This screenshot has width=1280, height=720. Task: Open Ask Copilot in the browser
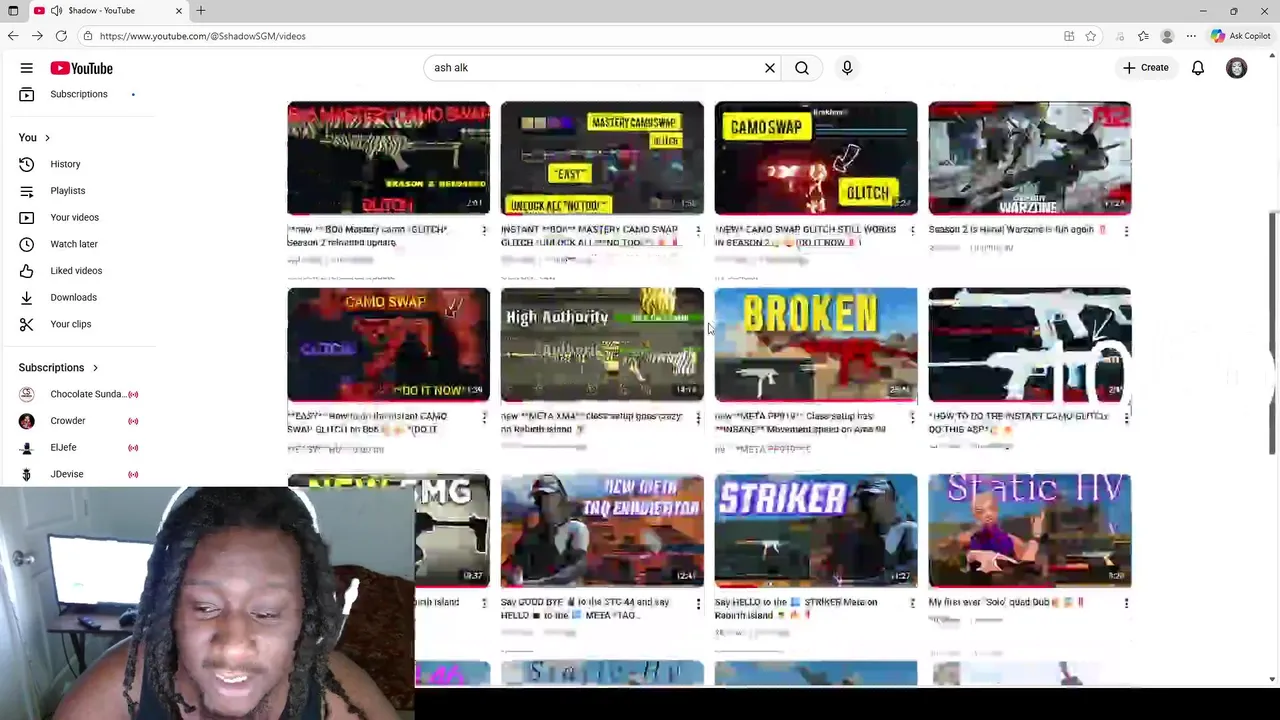coord(1240,36)
